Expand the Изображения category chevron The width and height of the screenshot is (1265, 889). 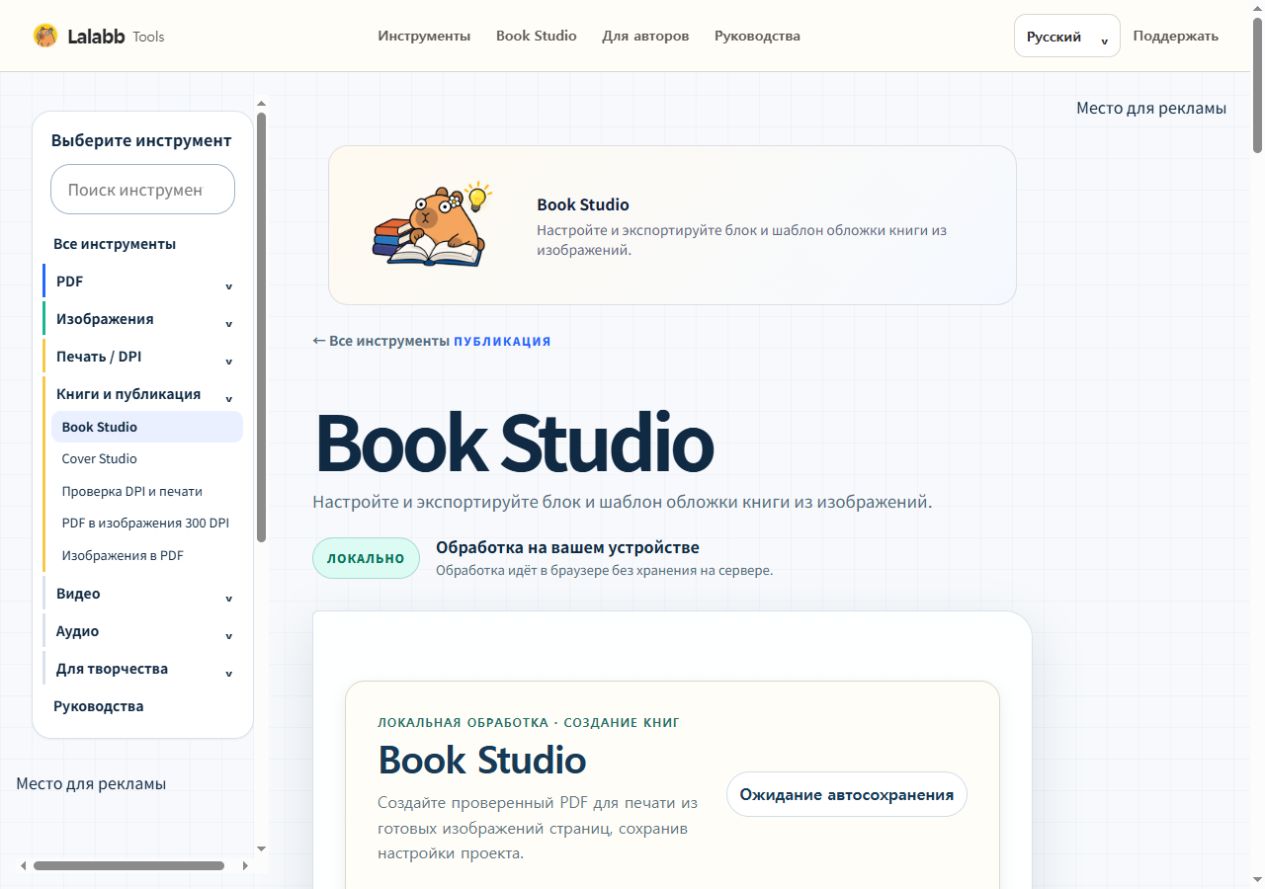click(229, 324)
